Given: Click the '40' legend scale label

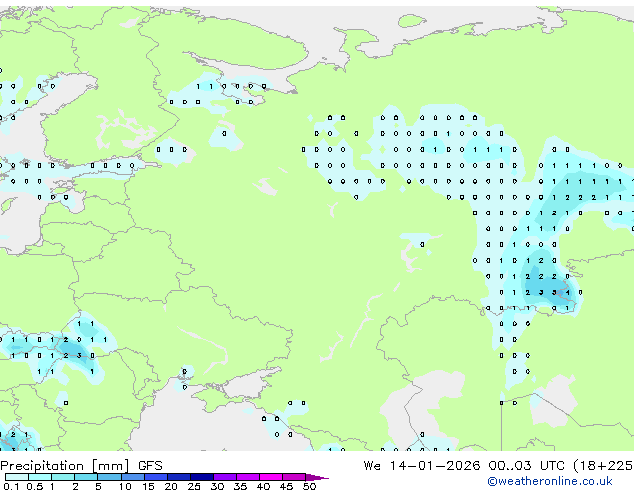Looking at the screenshot, I should click(264, 486).
